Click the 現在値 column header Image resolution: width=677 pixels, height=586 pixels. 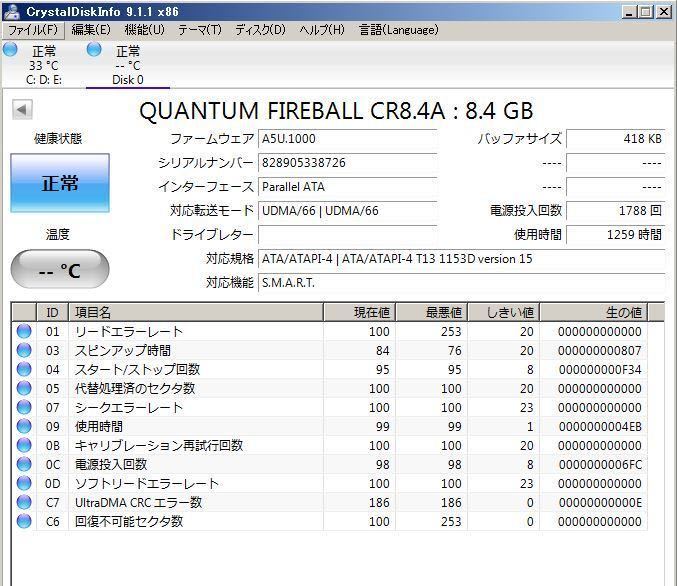(x=360, y=312)
